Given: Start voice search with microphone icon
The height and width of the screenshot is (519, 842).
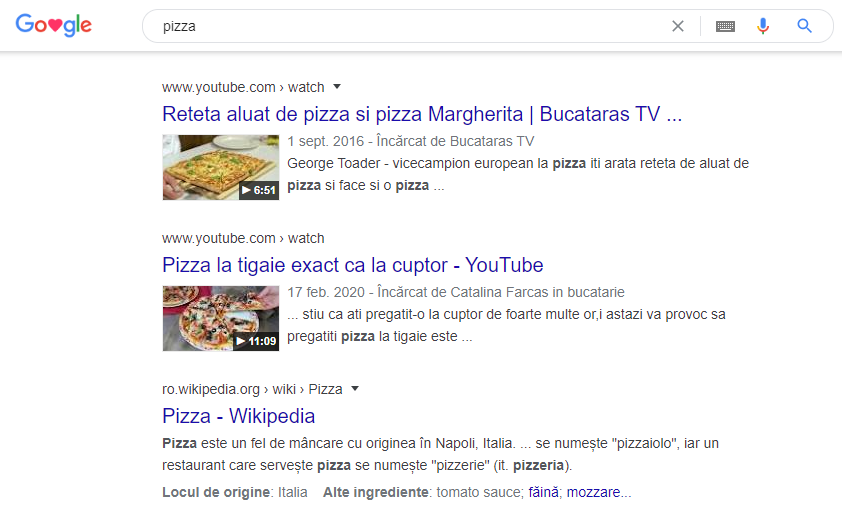Looking at the screenshot, I should [x=763, y=26].
